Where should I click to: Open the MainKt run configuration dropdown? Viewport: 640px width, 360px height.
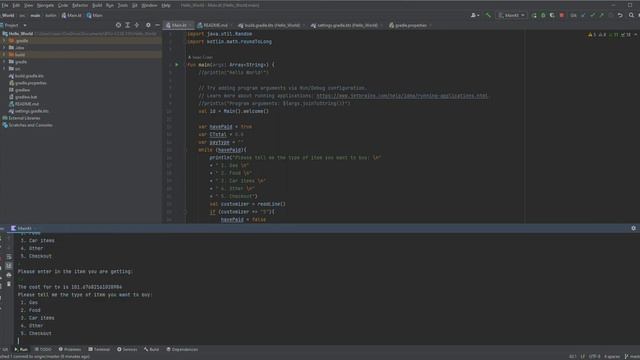coord(512,15)
